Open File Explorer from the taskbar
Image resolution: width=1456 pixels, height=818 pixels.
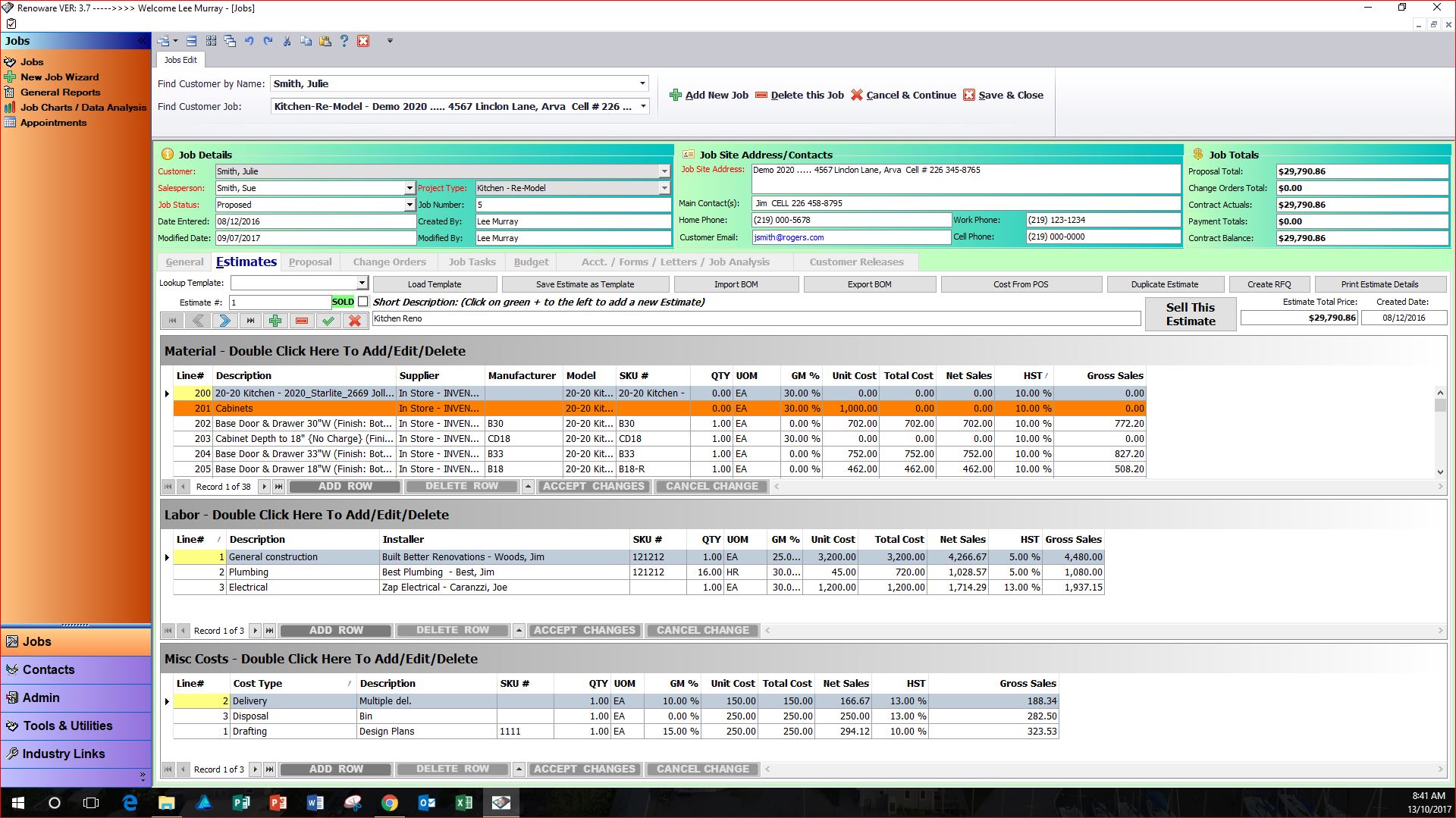[x=167, y=803]
